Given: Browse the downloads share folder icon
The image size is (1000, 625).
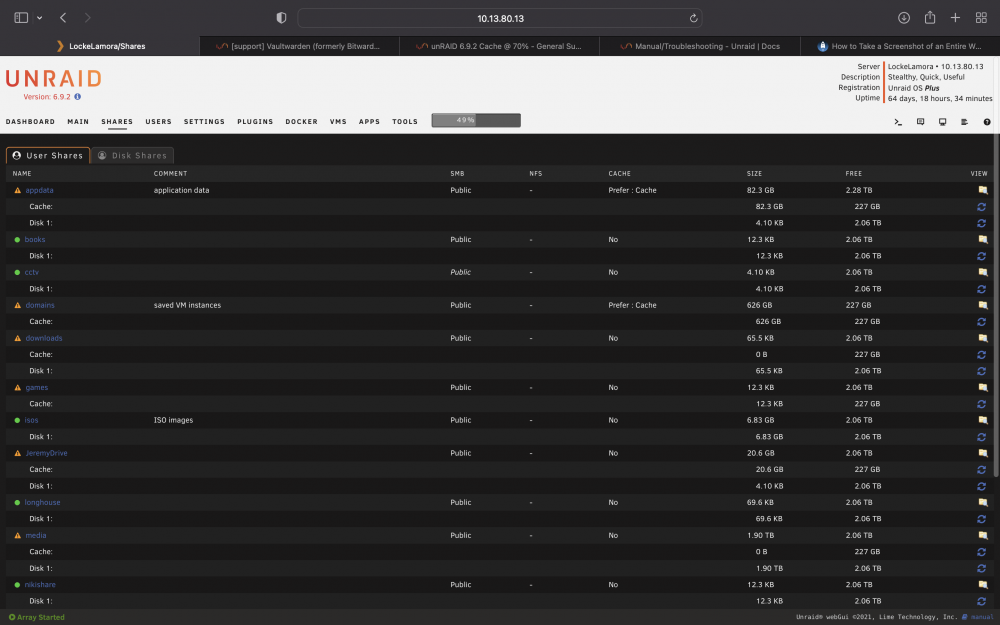Looking at the screenshot, I should tap(983, 338).
